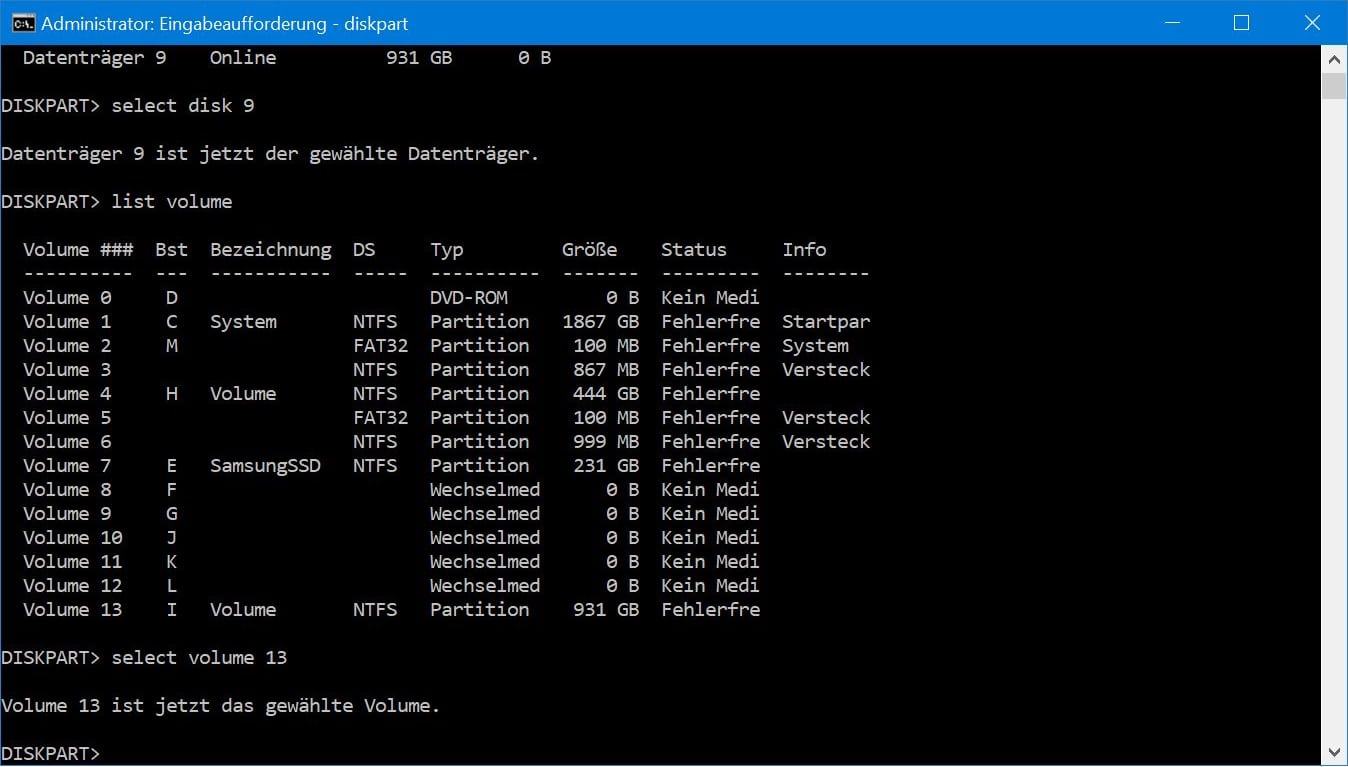Click the 'select volume 13' command text
The height and width of the screenshot is (767, 1348).
tap(199, 657)
